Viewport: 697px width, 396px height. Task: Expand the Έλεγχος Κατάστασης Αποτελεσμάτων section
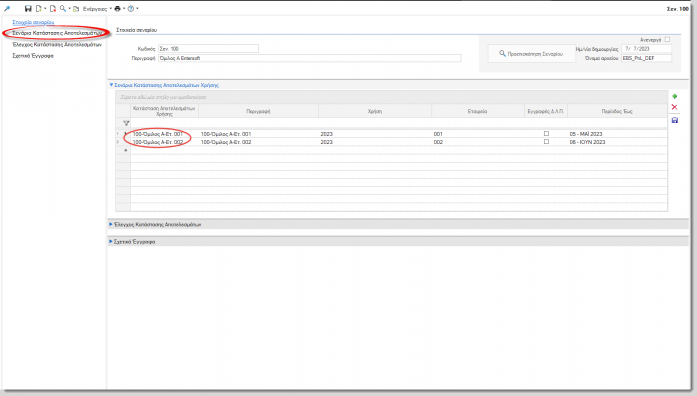[111, 224]
